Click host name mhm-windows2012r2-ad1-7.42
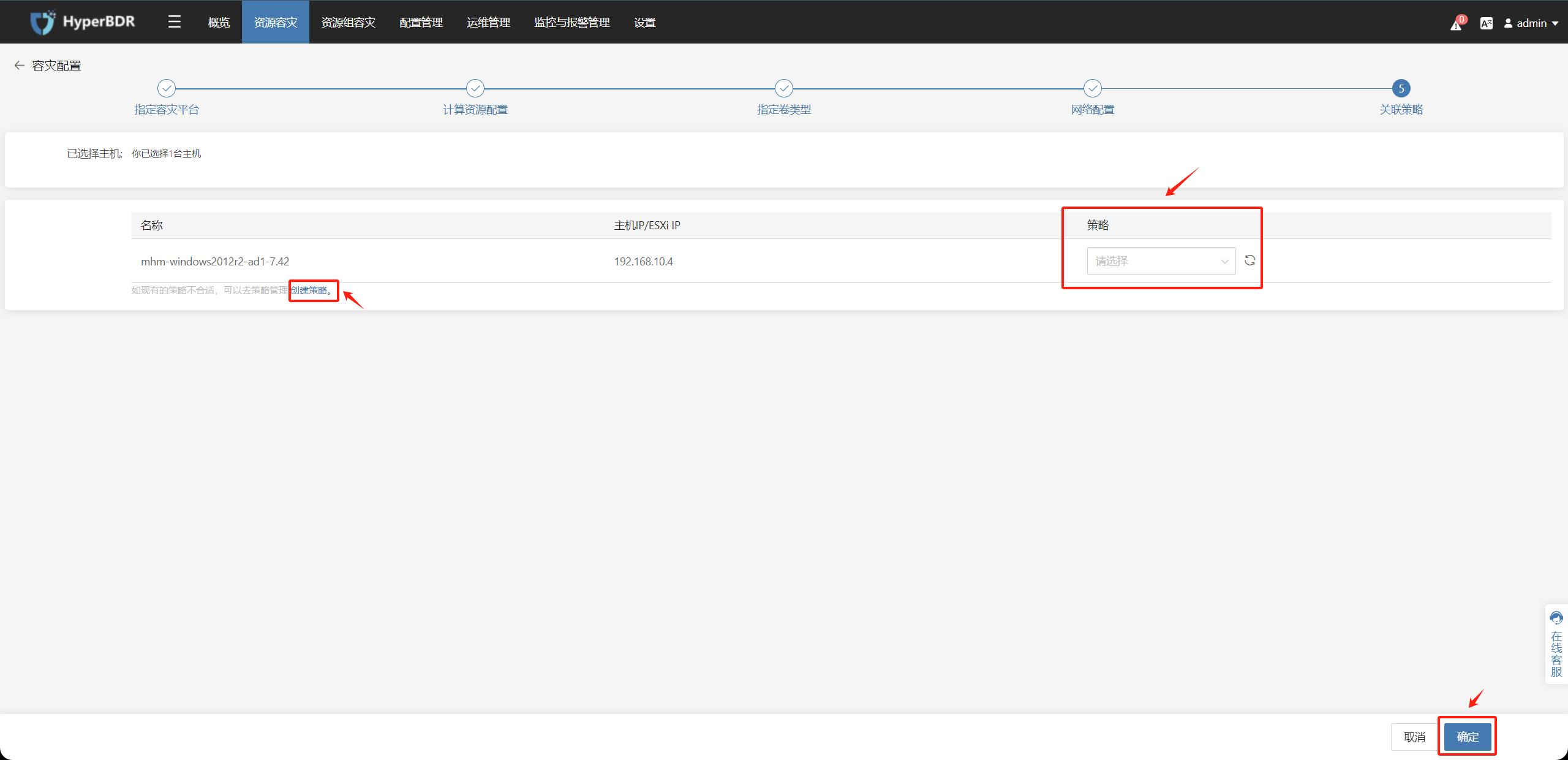 215,262
